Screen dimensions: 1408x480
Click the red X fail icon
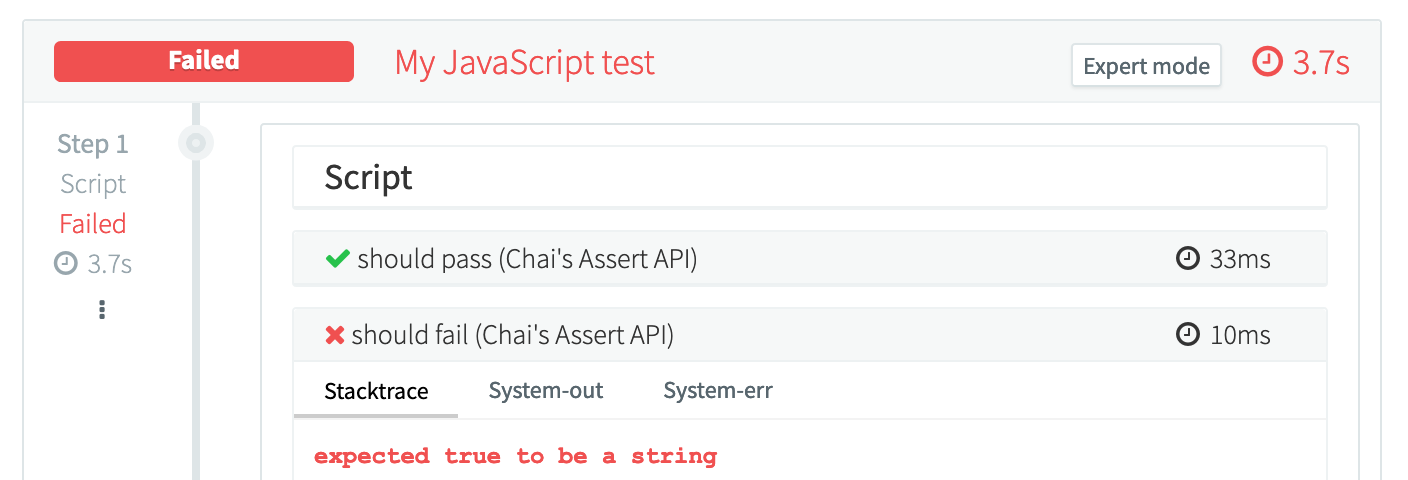(335, 335)
